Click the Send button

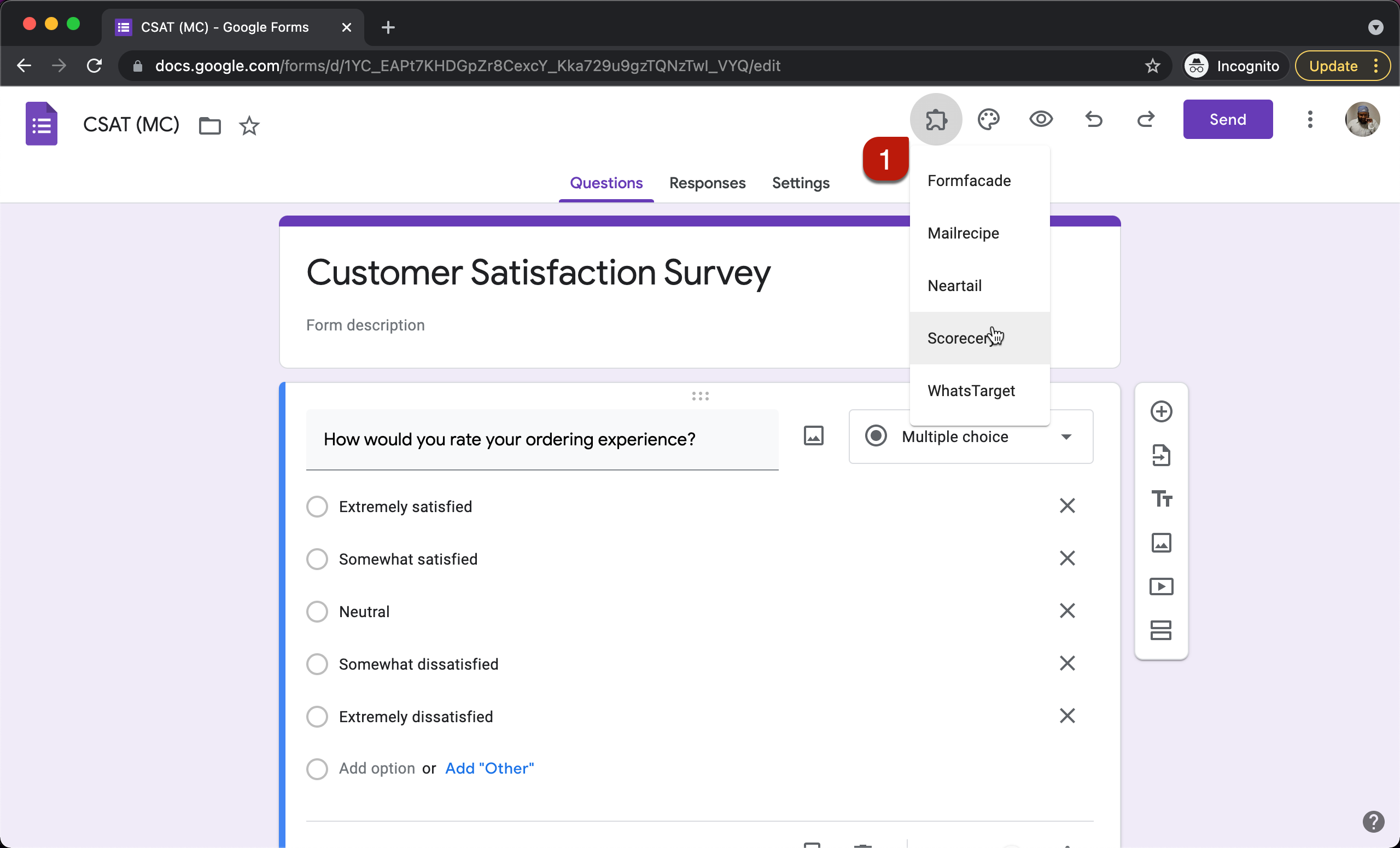coord(1227,119)
